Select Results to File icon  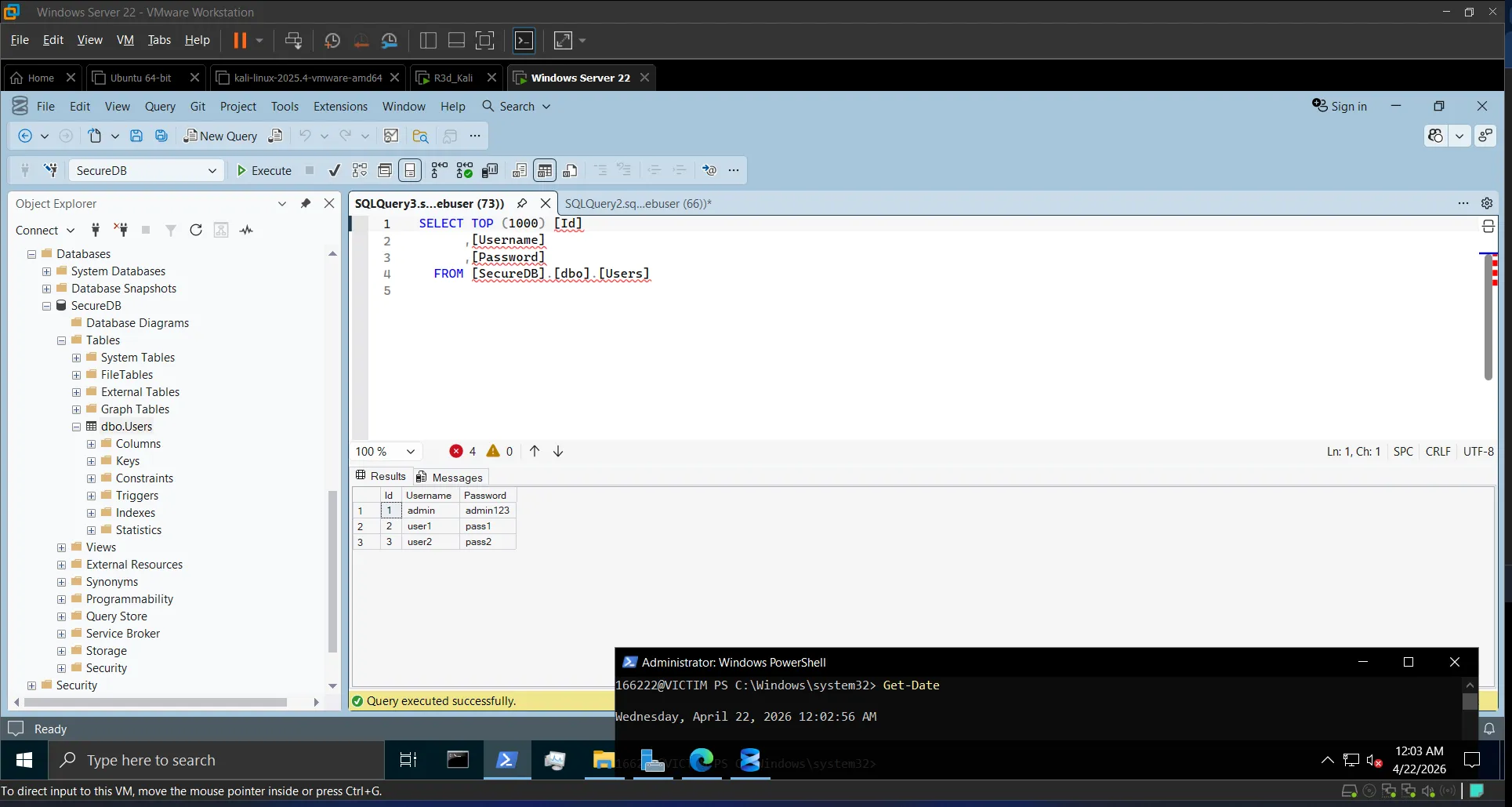[x=571, y=170]
